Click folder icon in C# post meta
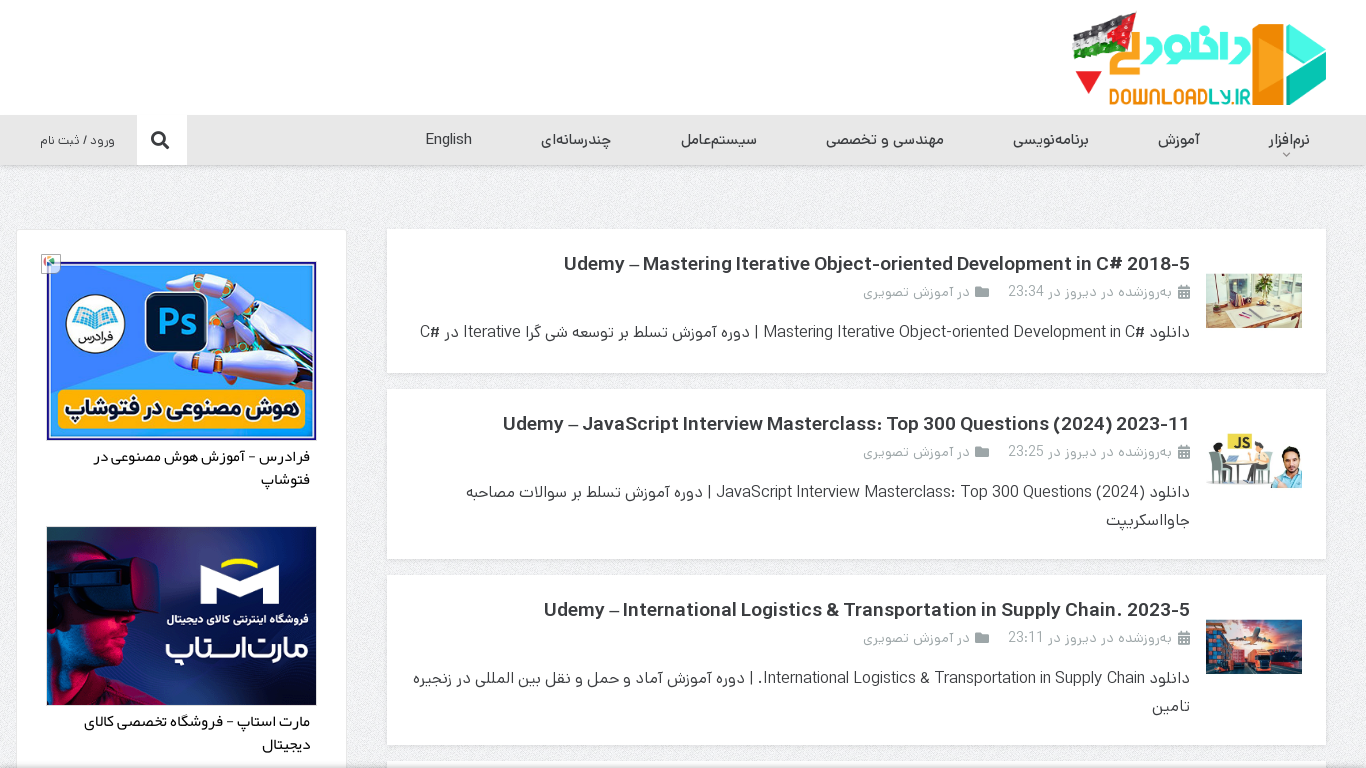Screen dimensions: 1366x768 click(982, 292)
